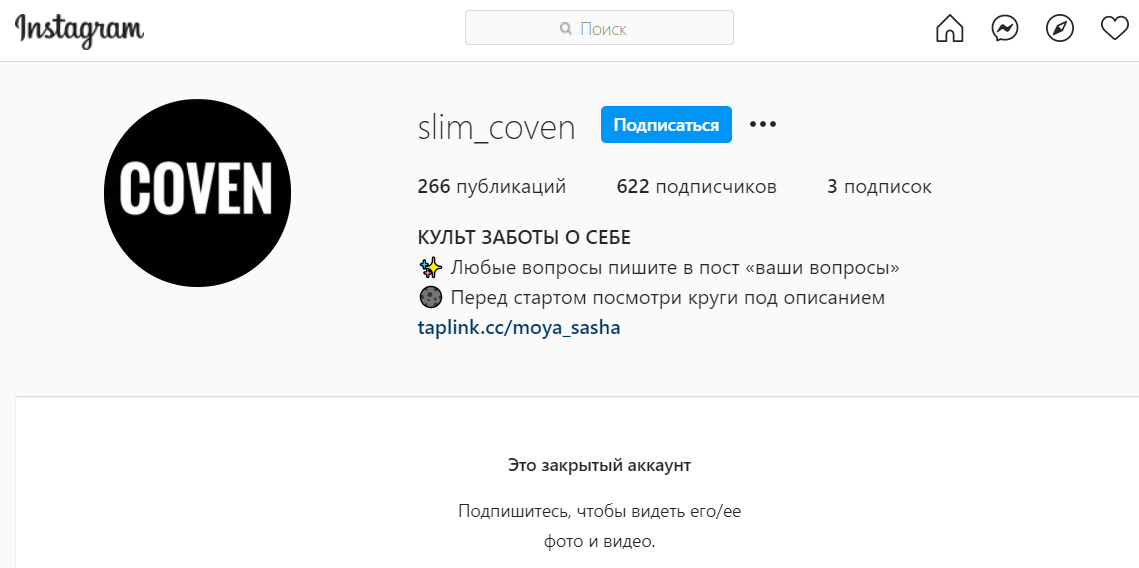Open the Explore compass icon
Image resolution: width=1139 pixels, height=568 pixels.
pyautogui.click(x=1060, y=29)
